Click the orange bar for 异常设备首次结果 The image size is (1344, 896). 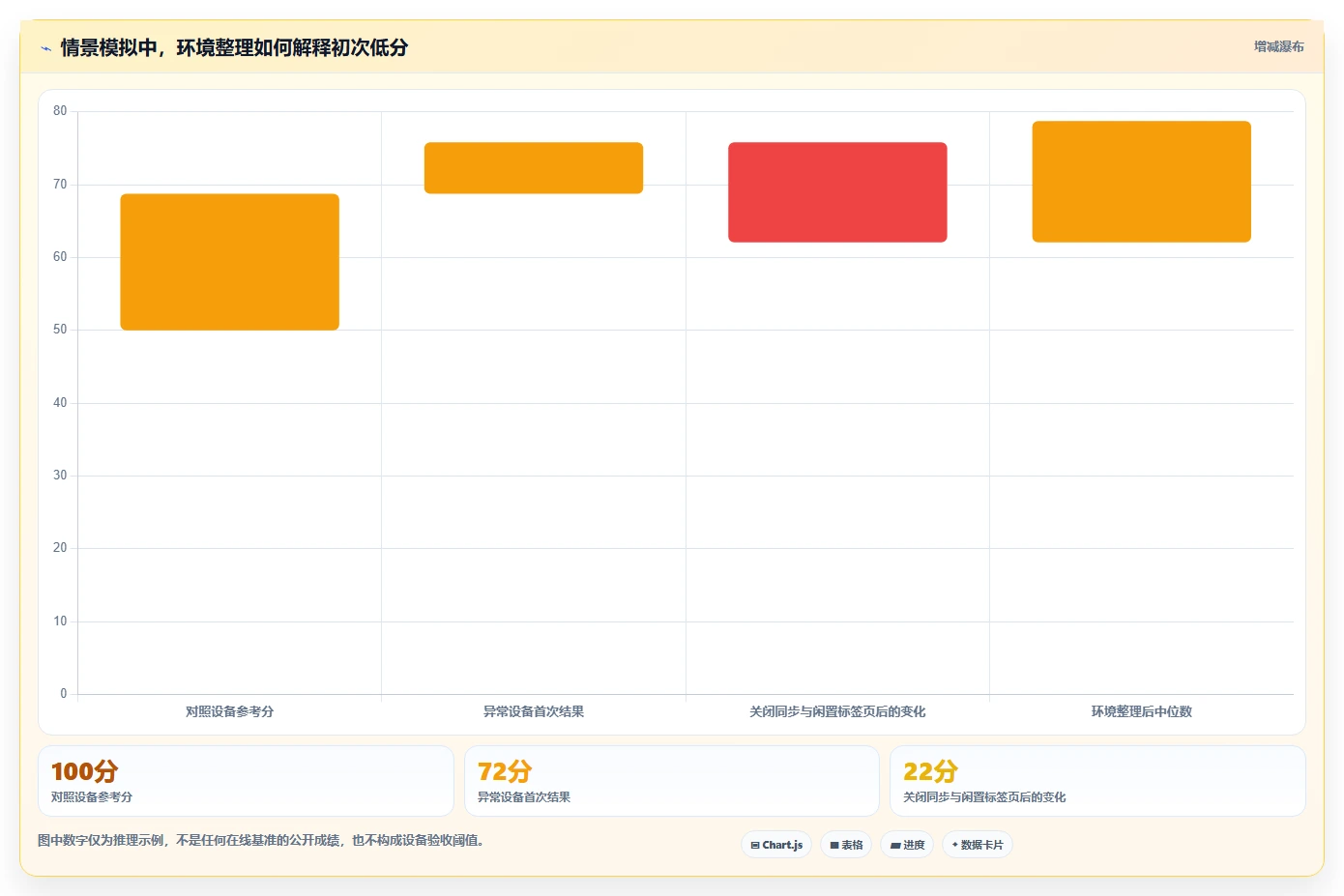click(x=534, y=168)
